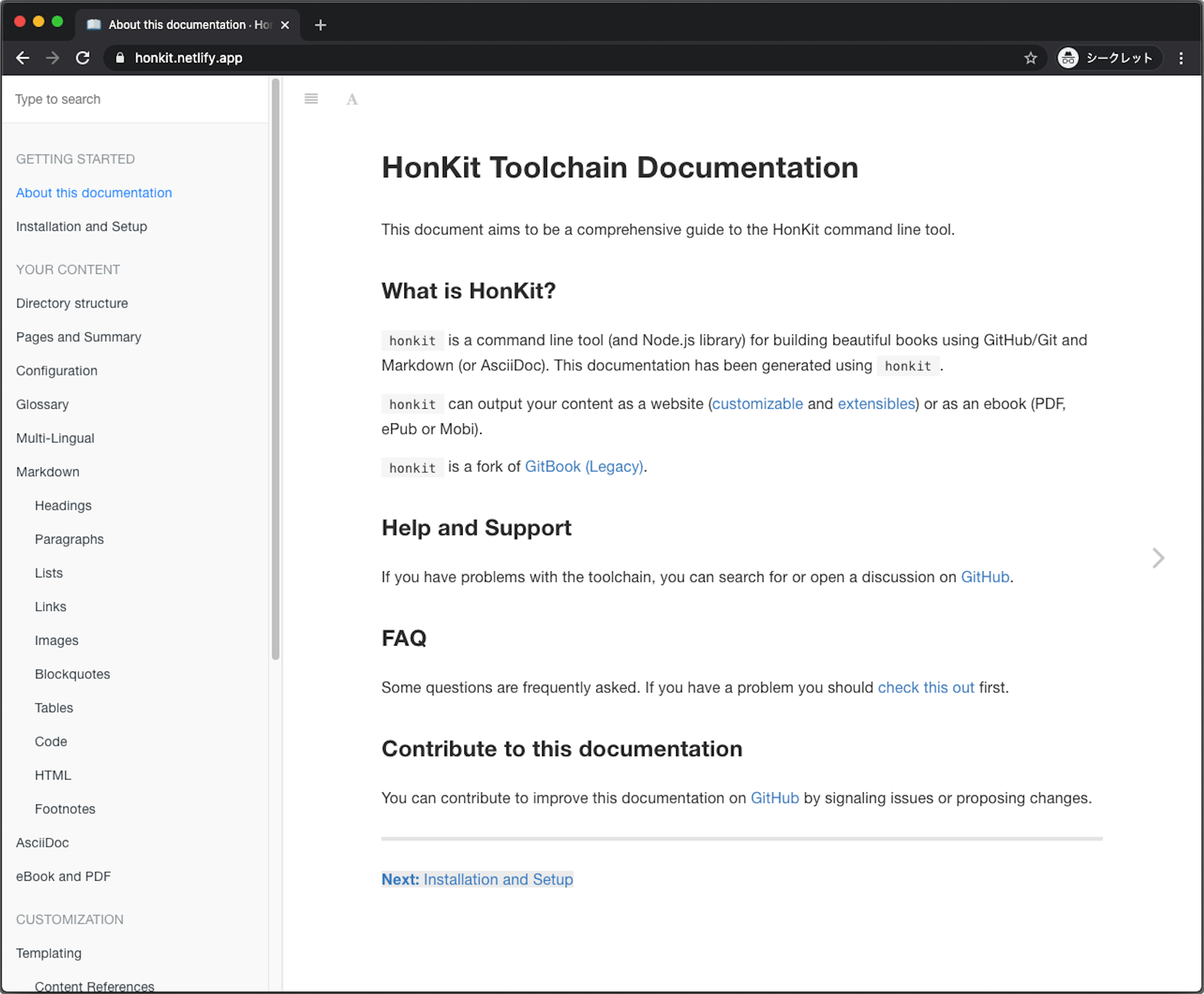Viewport: 1204px width, 994px height.
Task: Click the YOUR CONTENT section label
Action: (68, 270)
